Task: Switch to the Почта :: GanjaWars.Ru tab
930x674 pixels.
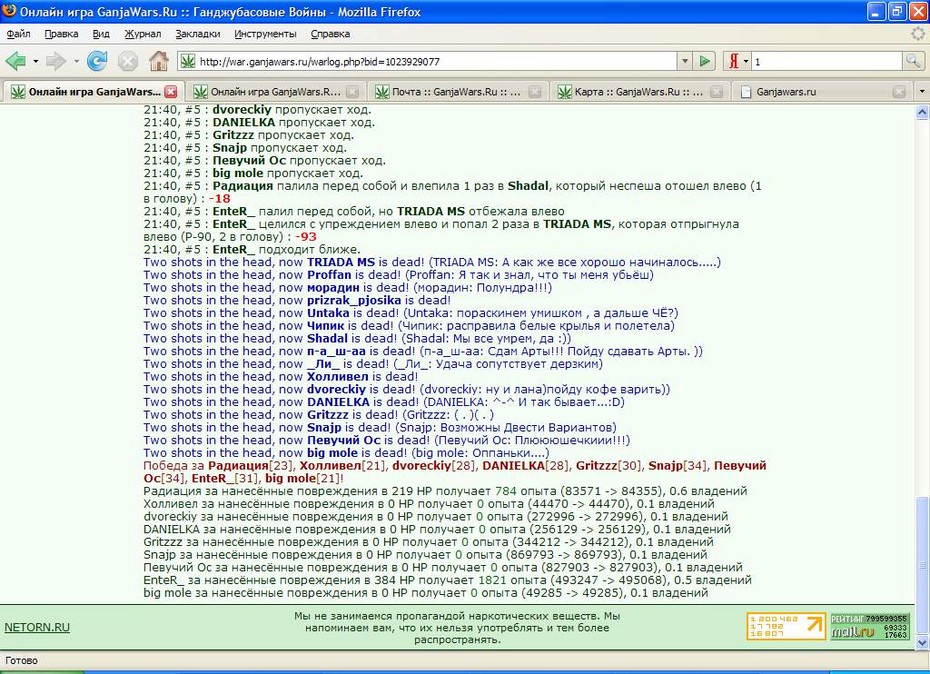Action: point(456,91)
